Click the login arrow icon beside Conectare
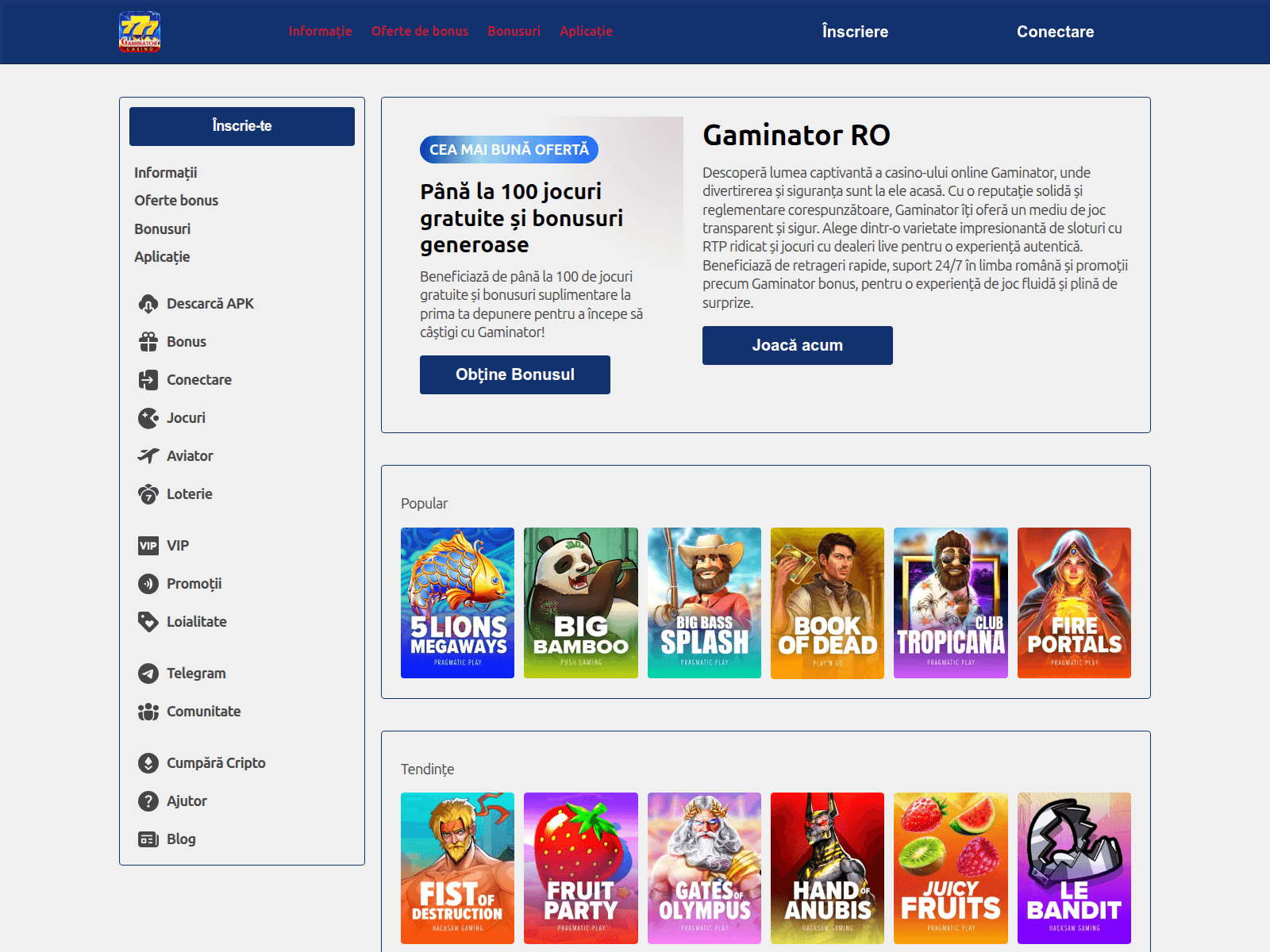Screen dimensions: 1270x952 [148, 380]
